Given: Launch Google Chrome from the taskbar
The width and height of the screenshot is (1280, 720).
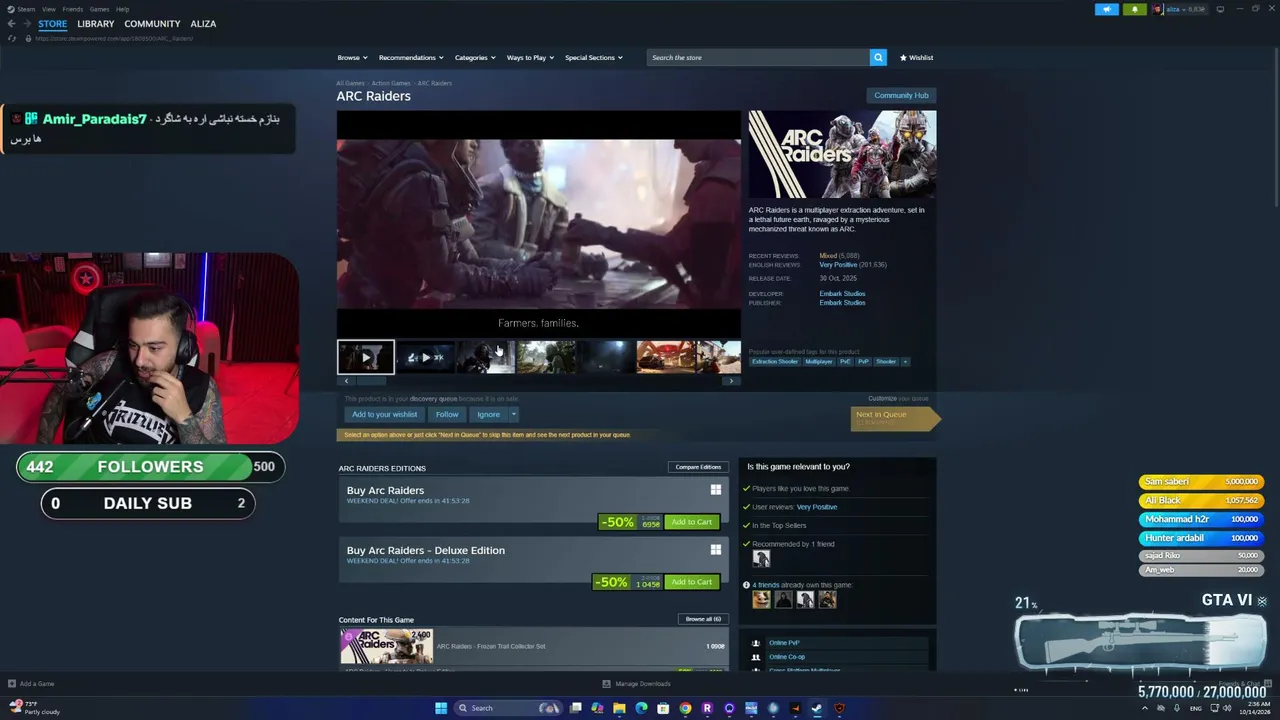Looking at the screenshot, I should click(685, 708).
